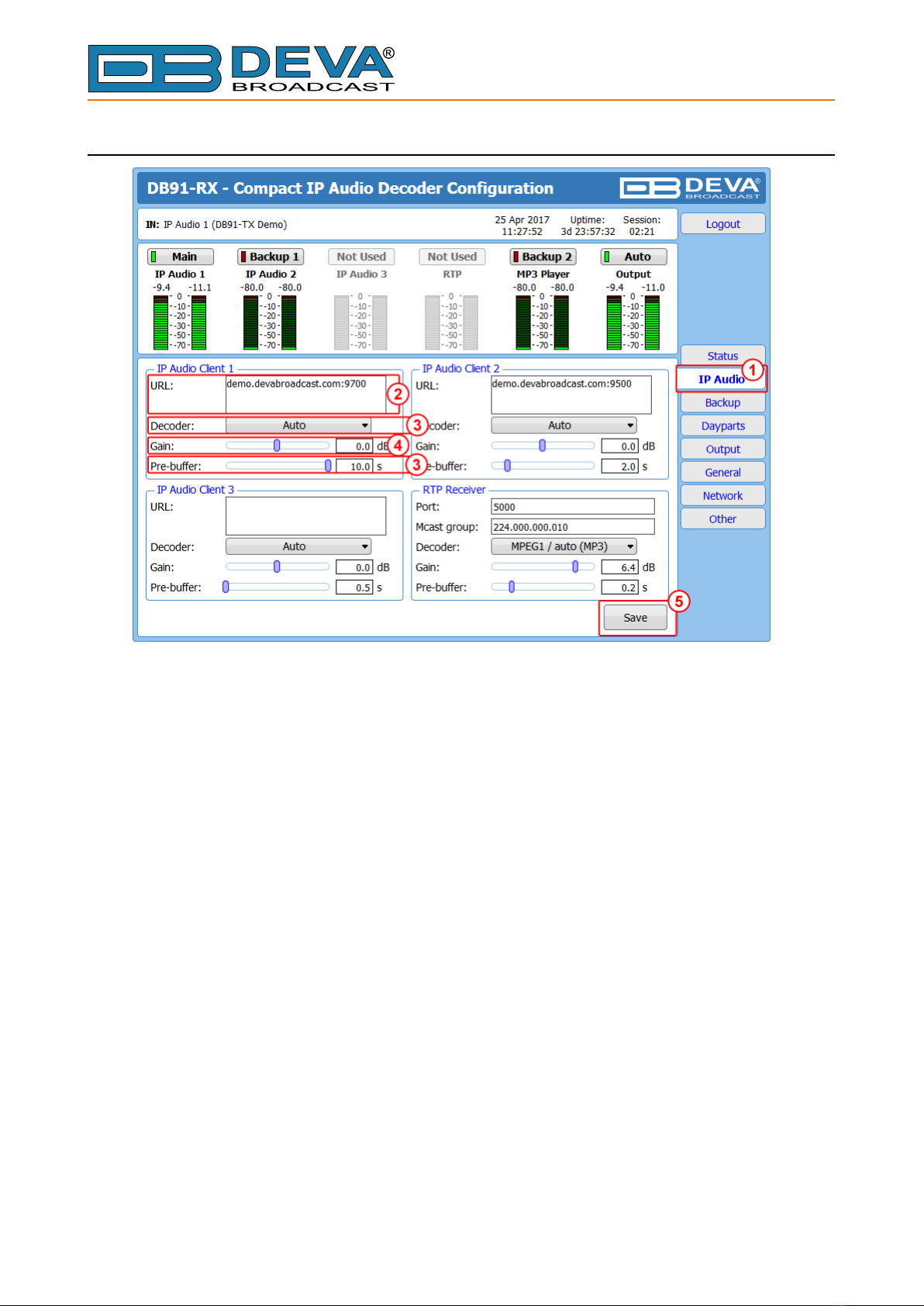This screenshot has width=924, height=1306.
Task: Click the Not Used button above RTP
Action: tap(452, 257)
